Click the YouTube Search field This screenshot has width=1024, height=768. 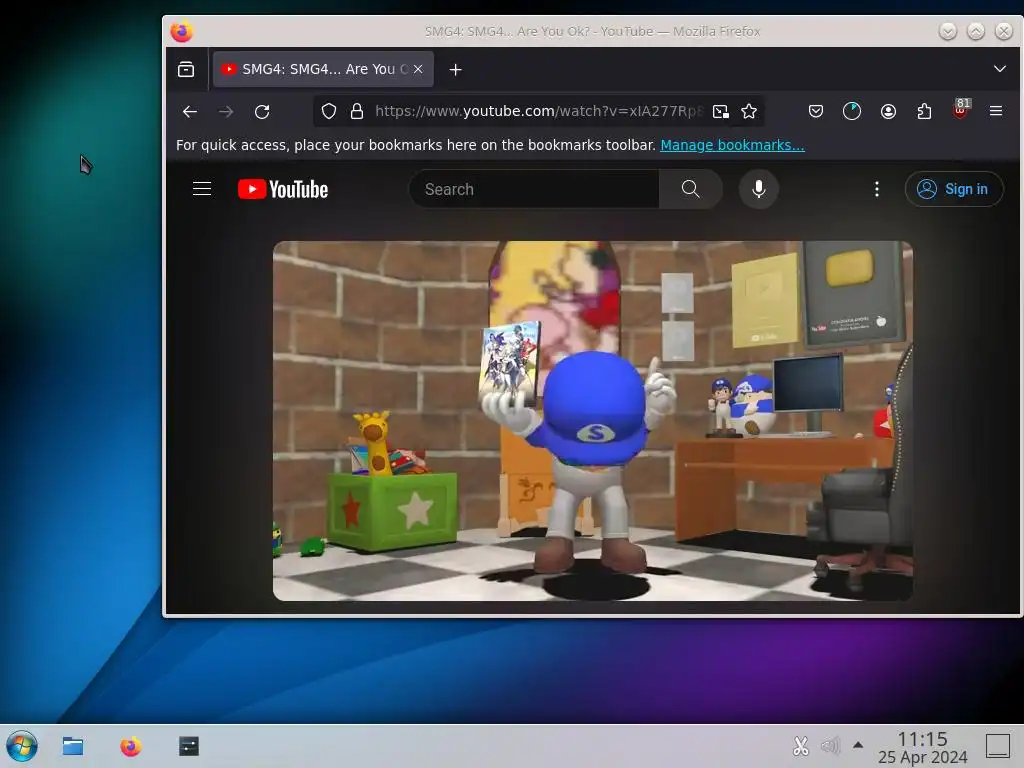[x=534, y=189]
